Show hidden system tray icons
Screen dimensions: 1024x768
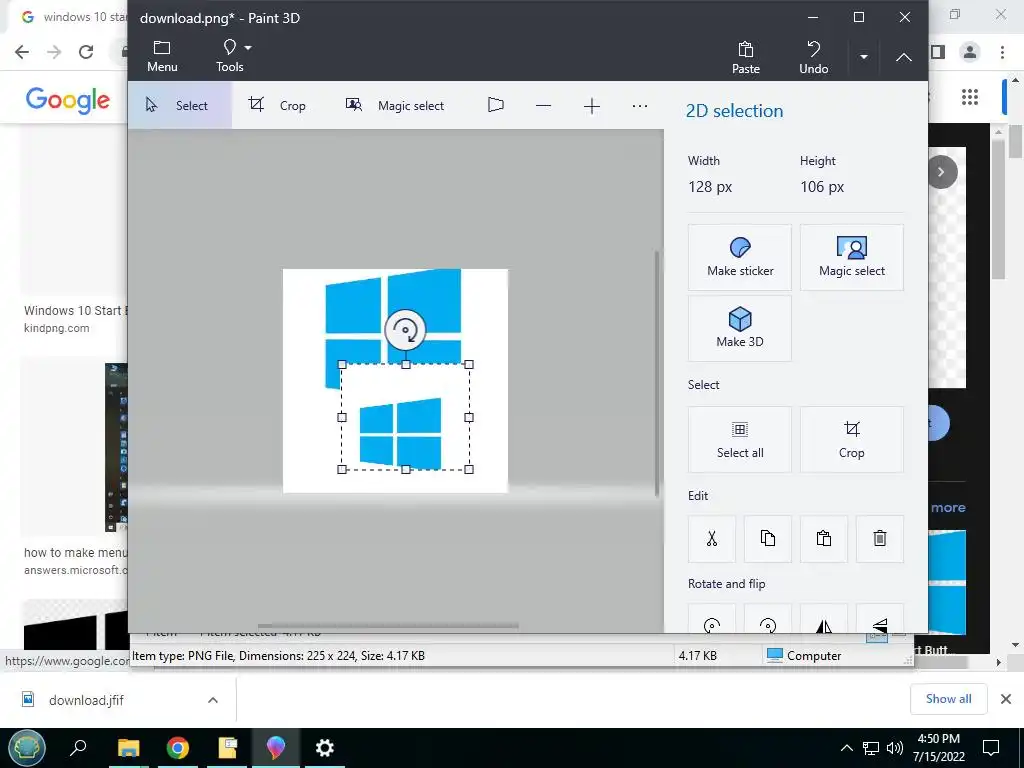point(846,748)
